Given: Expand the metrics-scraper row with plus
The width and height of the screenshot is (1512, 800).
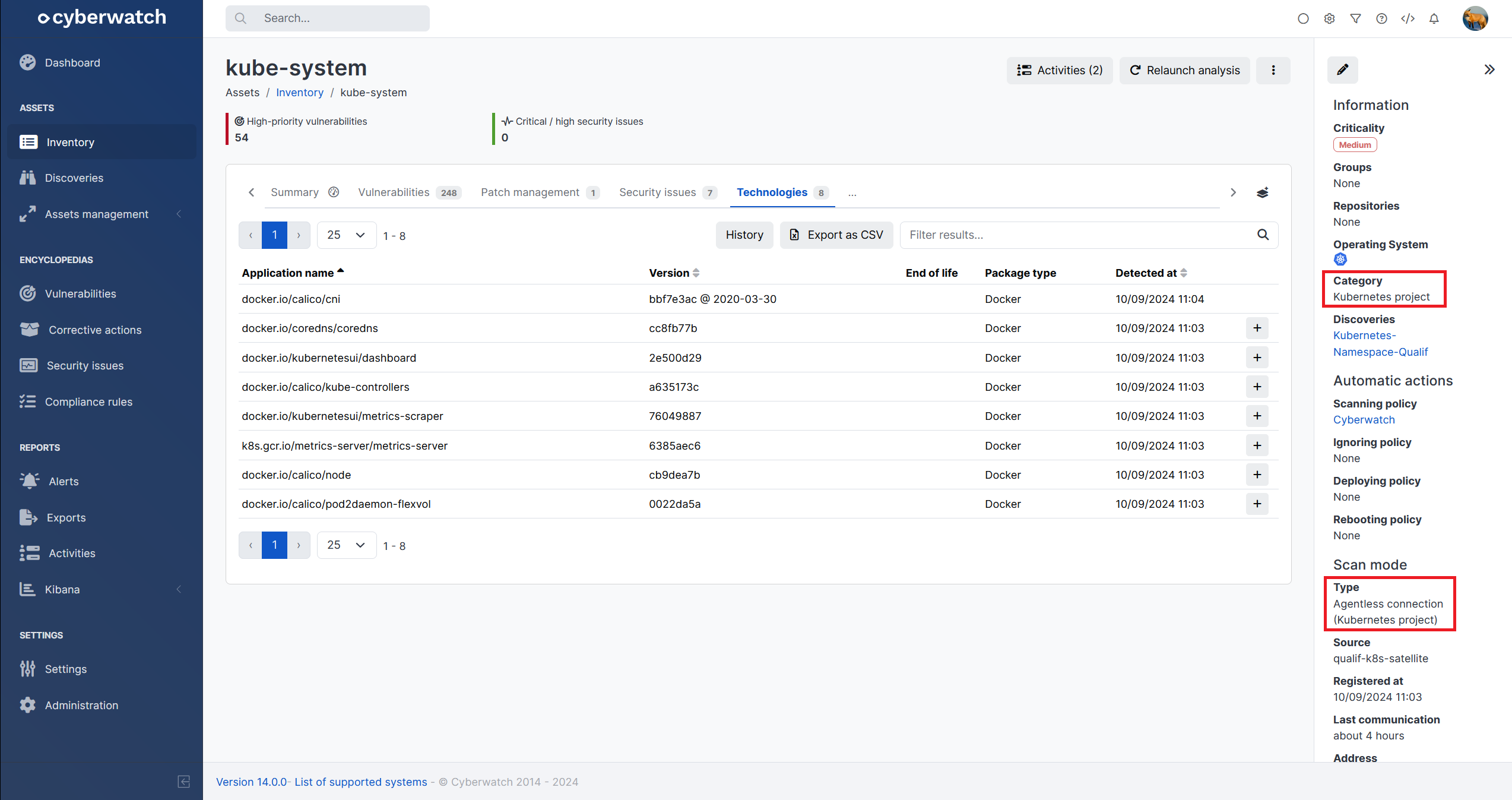Looking at the screenshot, I should click(x=1257, y=416).
